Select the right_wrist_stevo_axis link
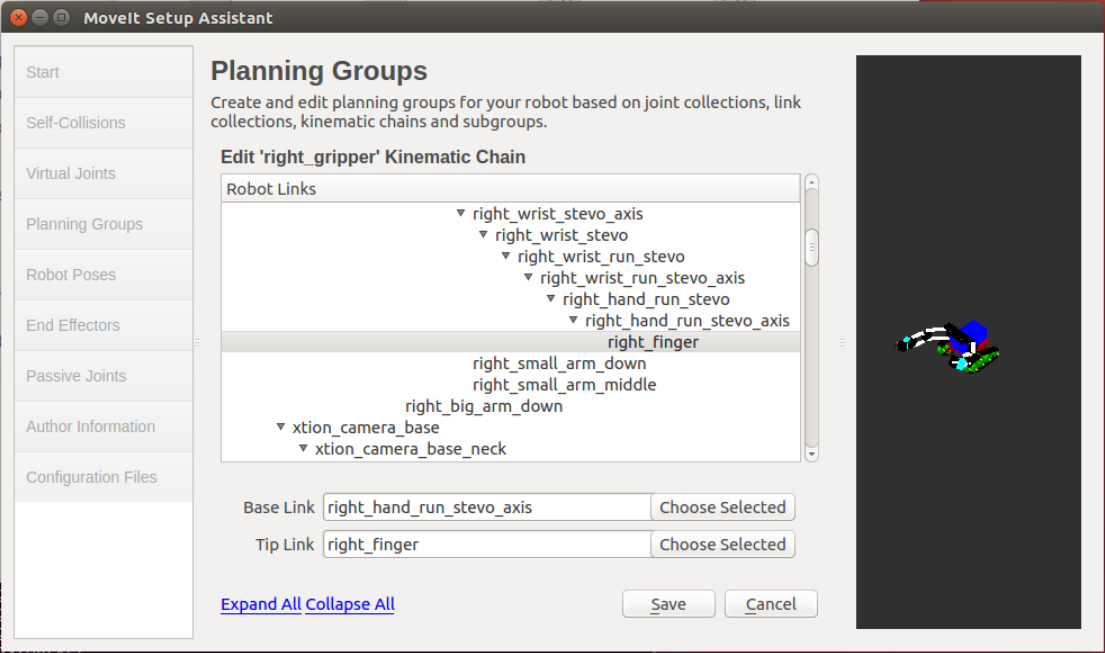 click(x=558, y=213)
